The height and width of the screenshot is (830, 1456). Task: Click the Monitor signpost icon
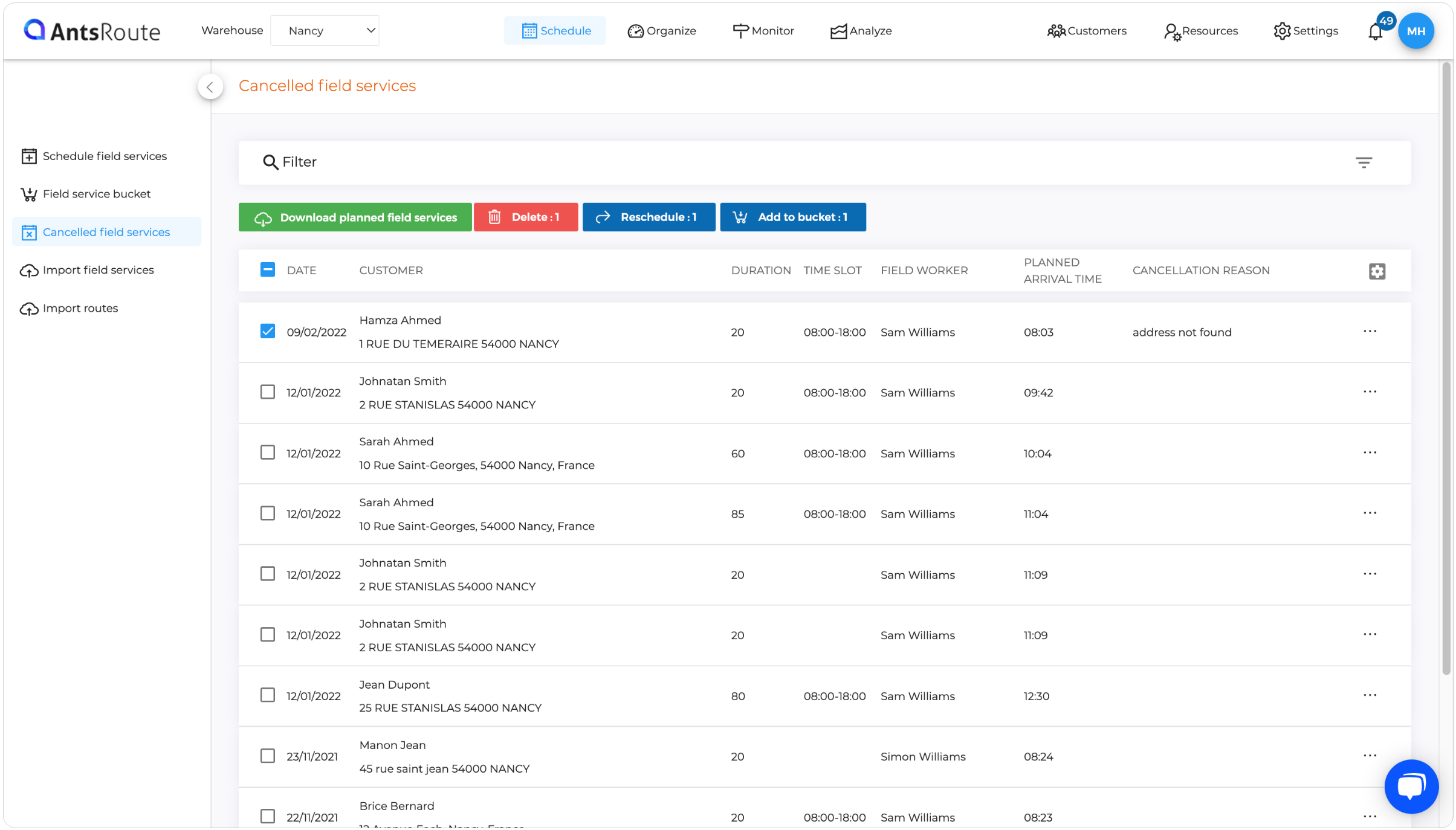[740, 31]
